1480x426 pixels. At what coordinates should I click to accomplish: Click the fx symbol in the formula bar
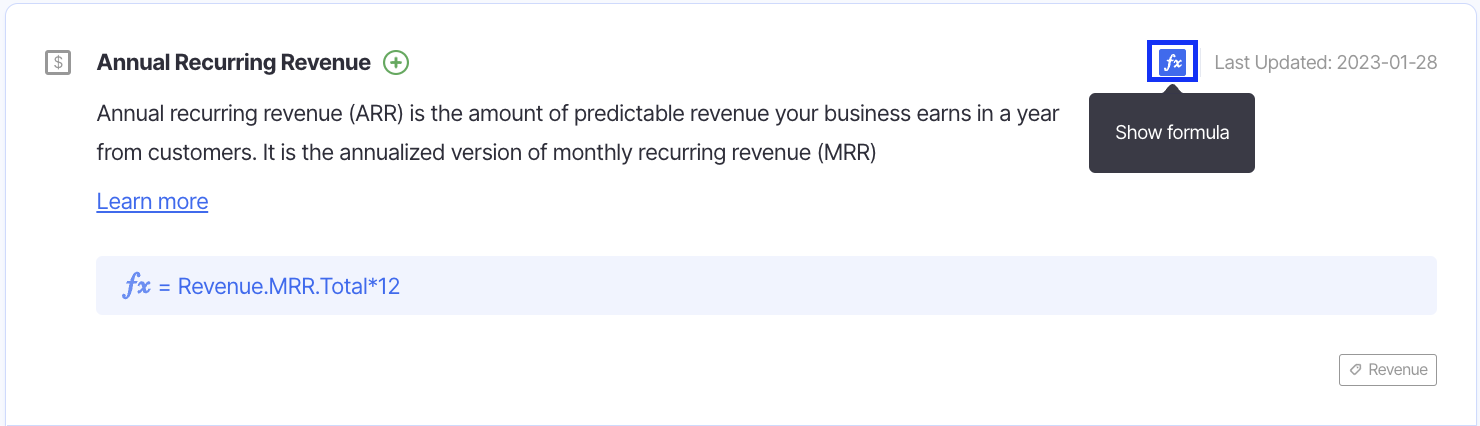click(136, 286)
